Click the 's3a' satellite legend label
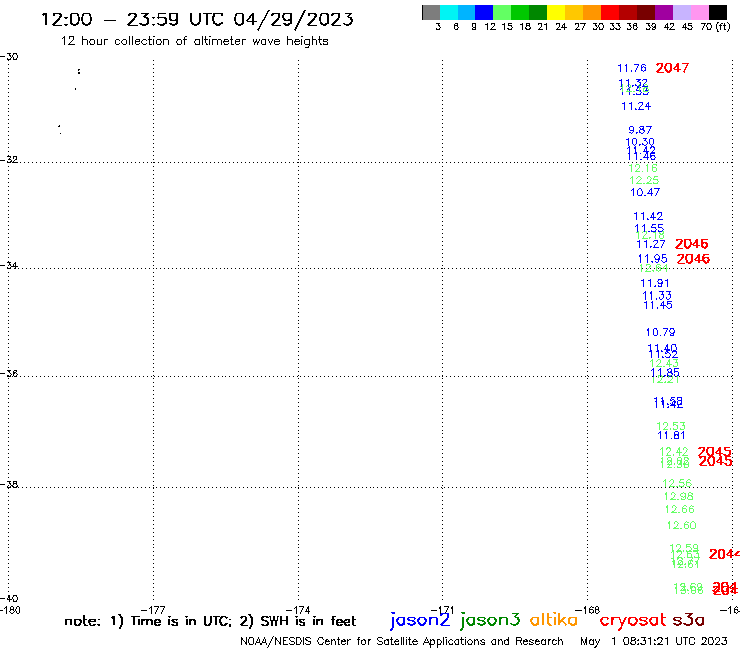Screen dimensions: 740x650 tap(688, 620)
